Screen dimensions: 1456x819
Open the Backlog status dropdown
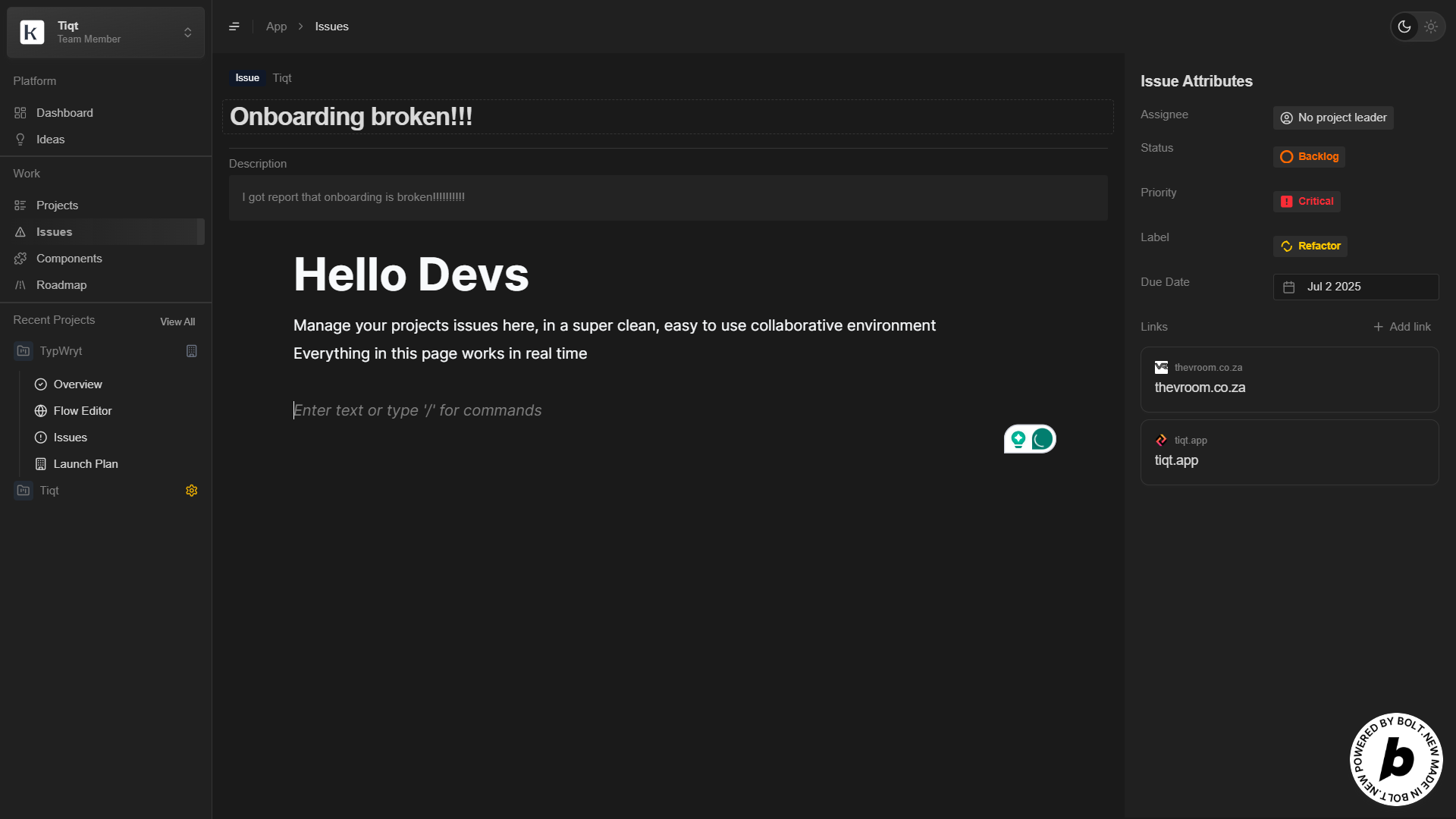click(1309, 157)
